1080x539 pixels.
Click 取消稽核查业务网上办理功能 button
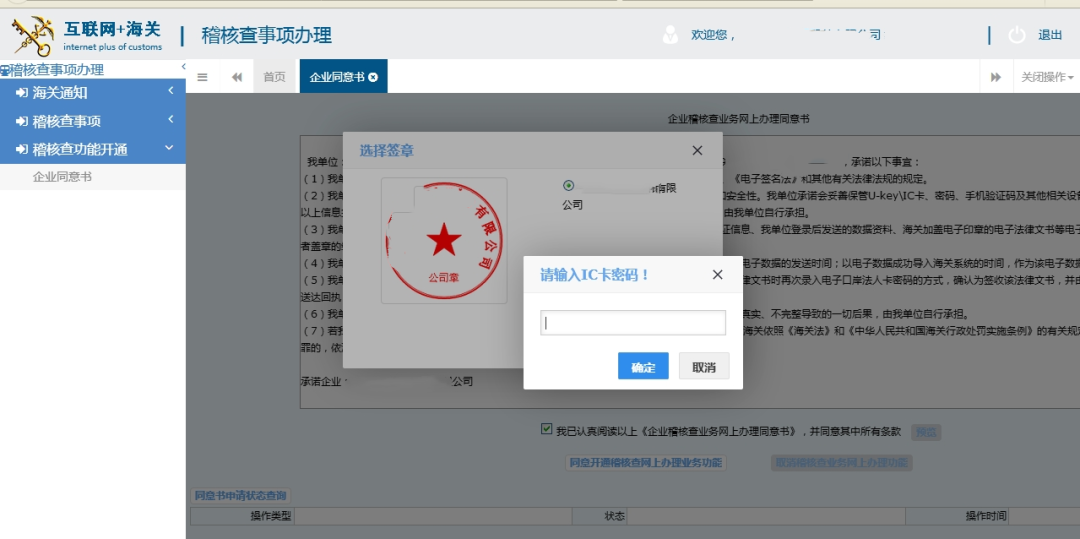842,463
